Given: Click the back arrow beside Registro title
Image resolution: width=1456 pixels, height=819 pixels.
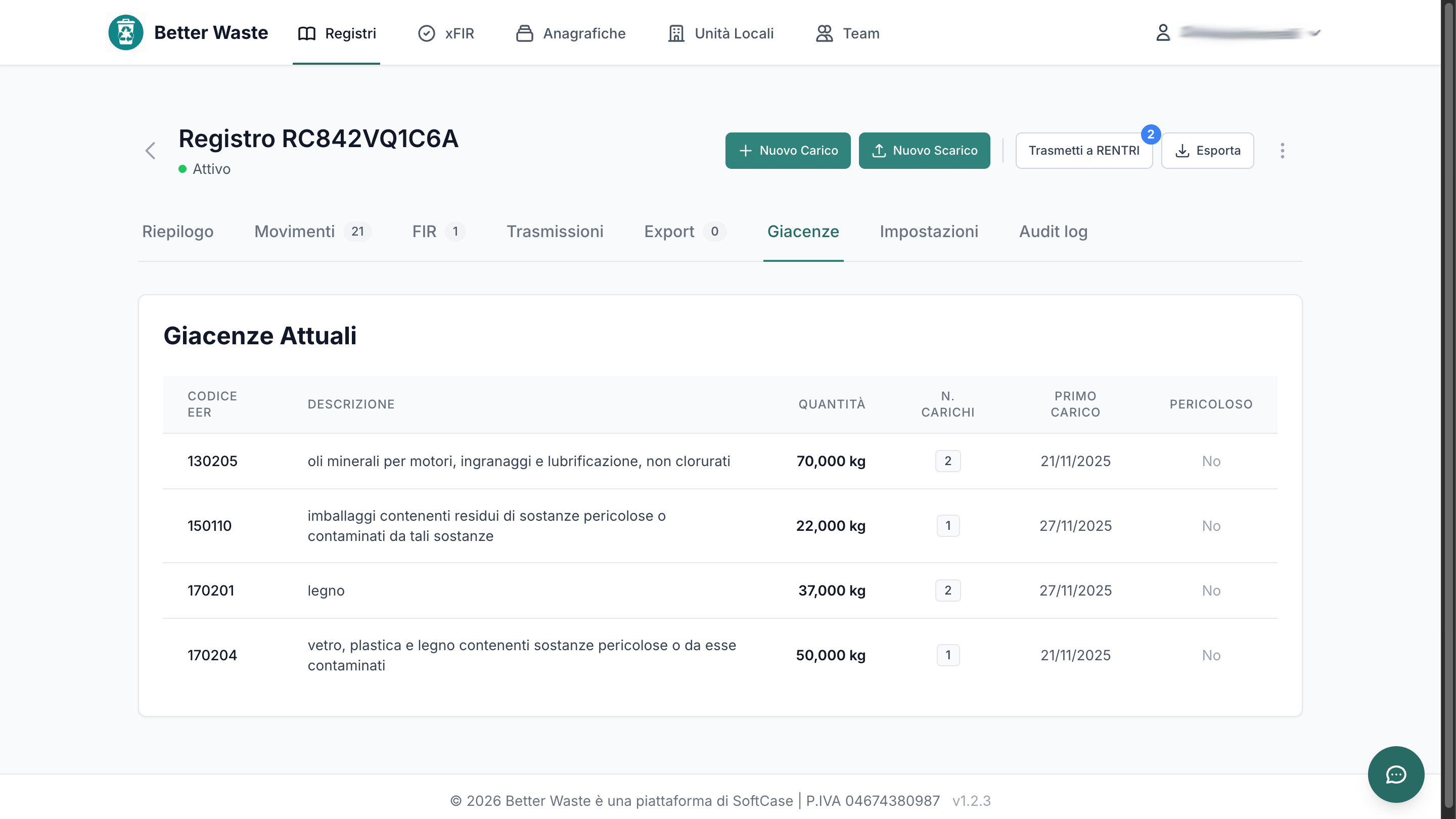Looking at the screenshot, I should click(x=150, y=151).
